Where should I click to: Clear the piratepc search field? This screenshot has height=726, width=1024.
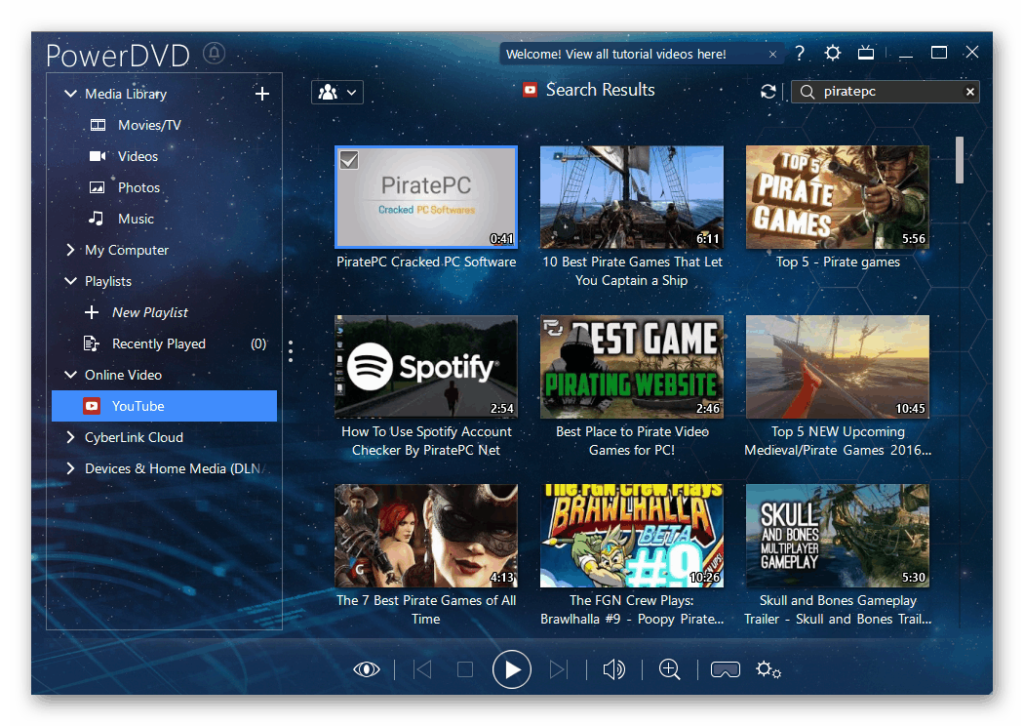[x=970, y=92]
